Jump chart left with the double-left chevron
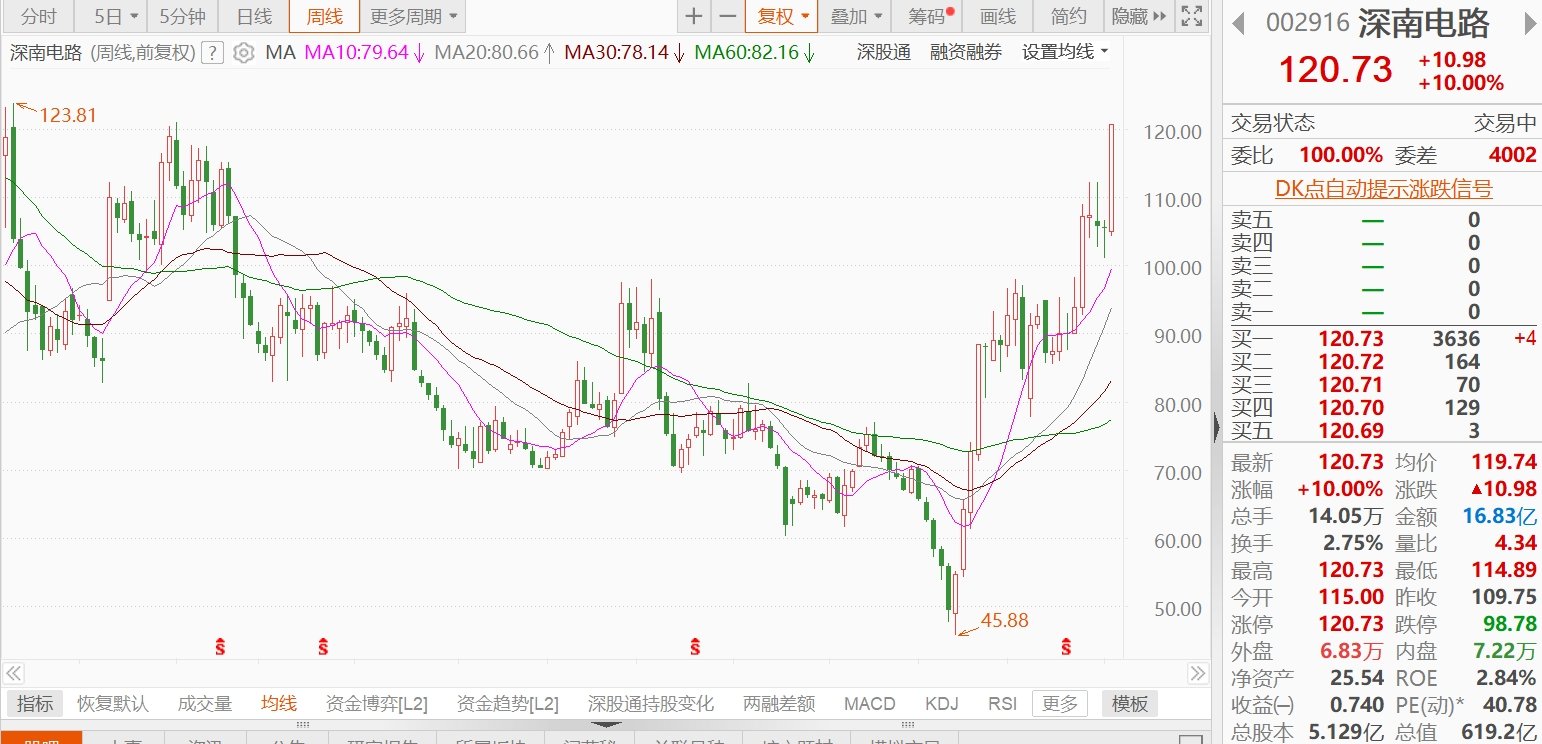 pyautogui.click(x=13, y=672)
